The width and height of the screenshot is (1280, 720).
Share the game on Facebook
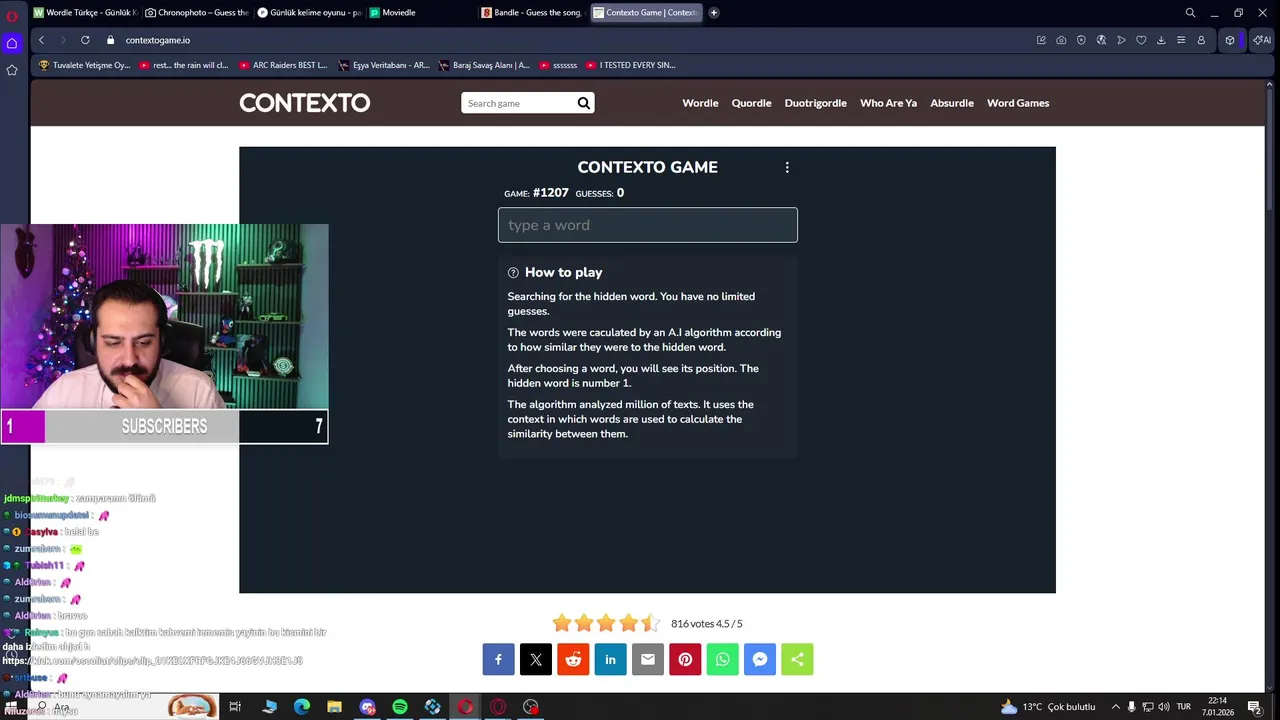click(x=498, y=659)
